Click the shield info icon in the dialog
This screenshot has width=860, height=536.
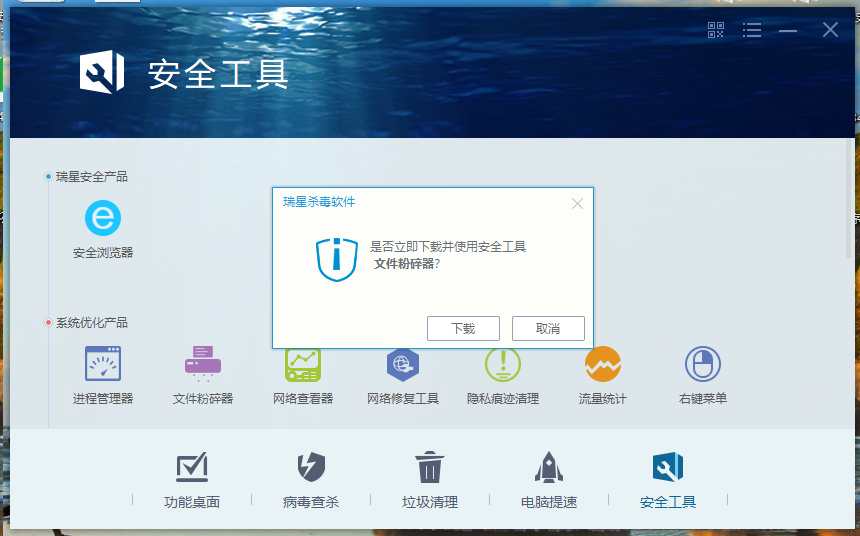coord(337,259)
